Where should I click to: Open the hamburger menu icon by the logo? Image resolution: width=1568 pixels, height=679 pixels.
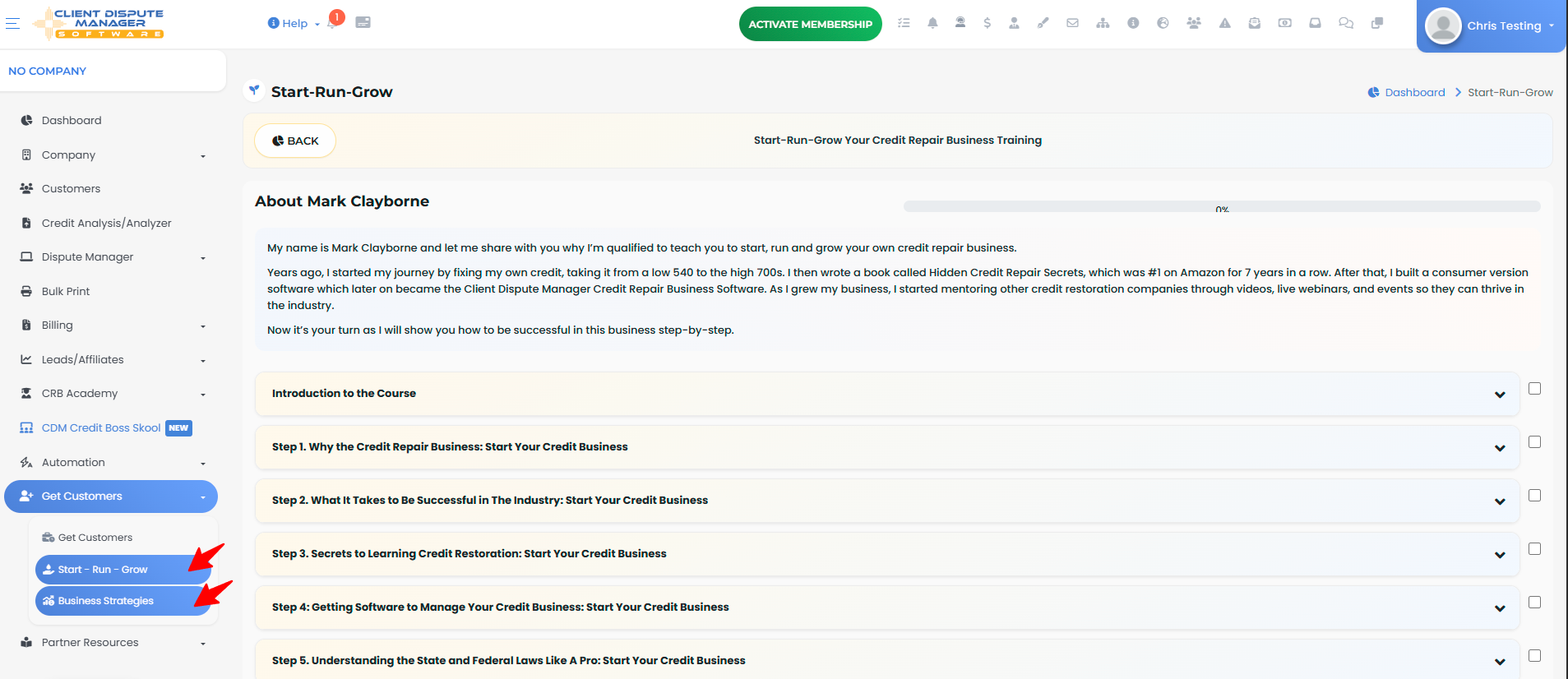(12, 24)
